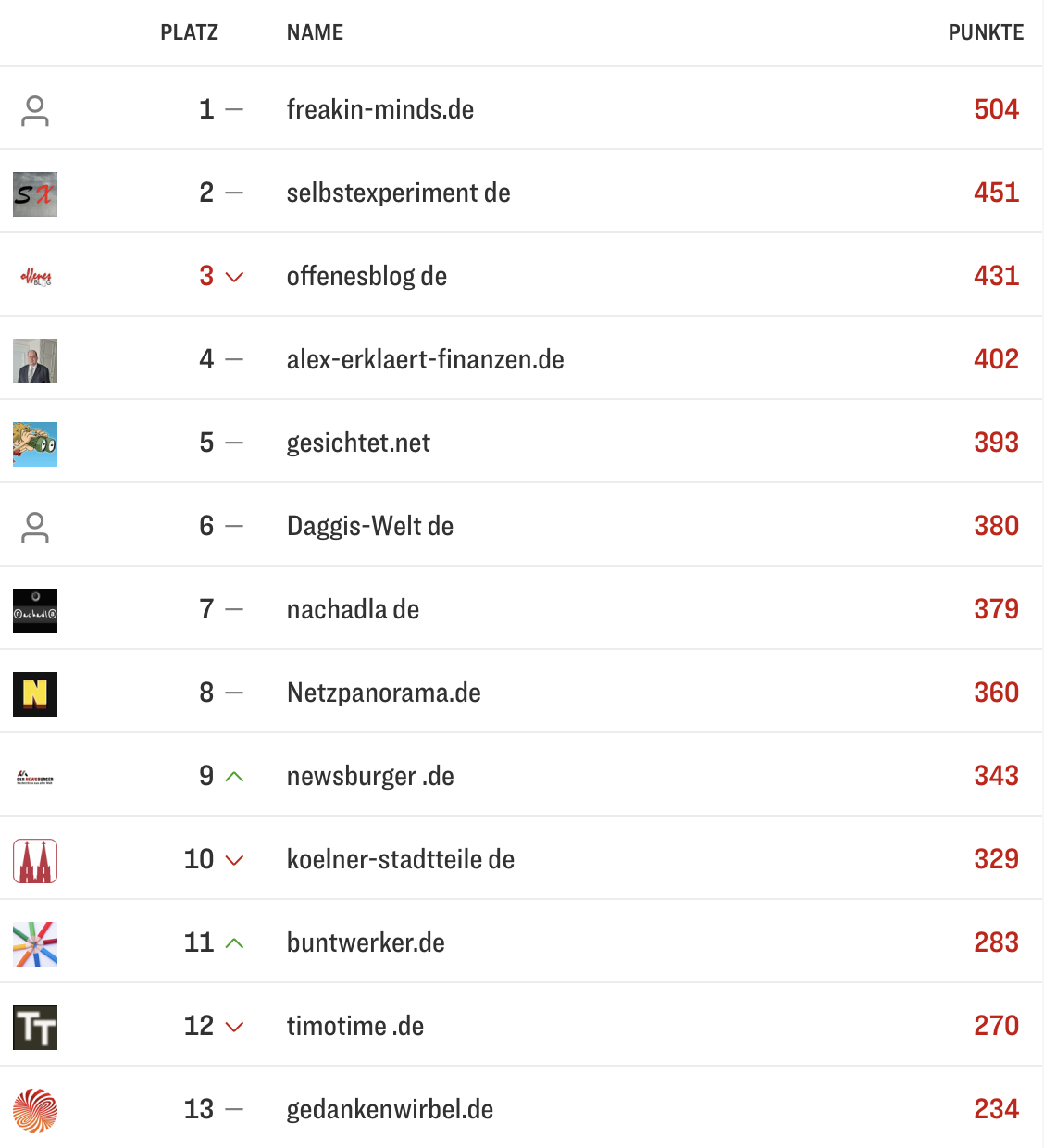
Task: Open the freakin-minds.de link
Action: (x=379, y=109)
